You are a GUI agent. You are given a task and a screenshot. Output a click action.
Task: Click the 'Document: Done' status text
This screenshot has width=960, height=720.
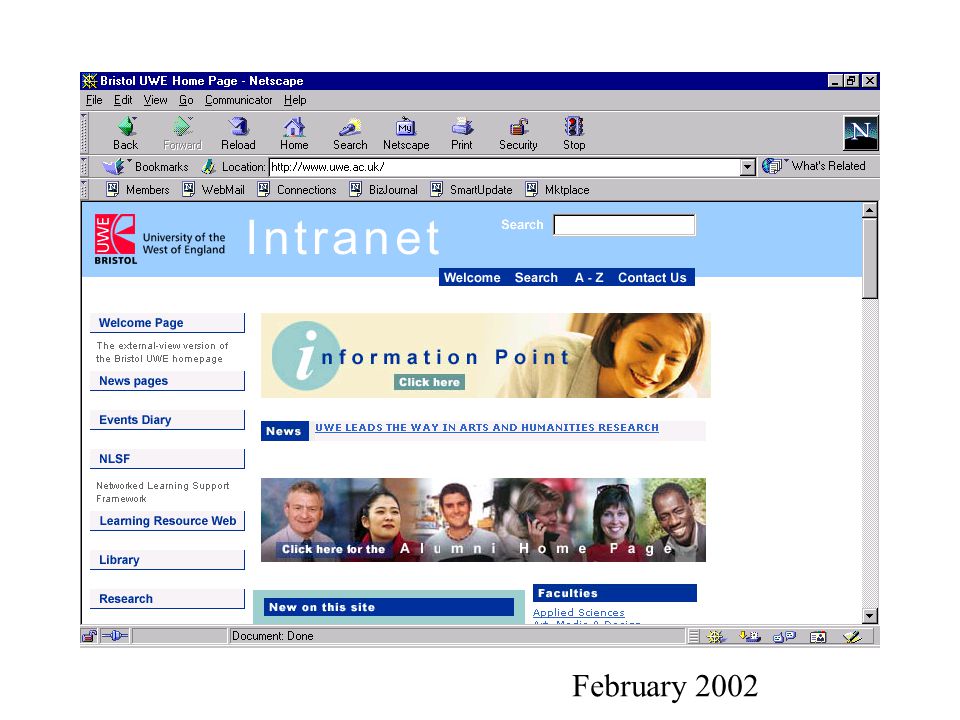click(x=272, y=636)
